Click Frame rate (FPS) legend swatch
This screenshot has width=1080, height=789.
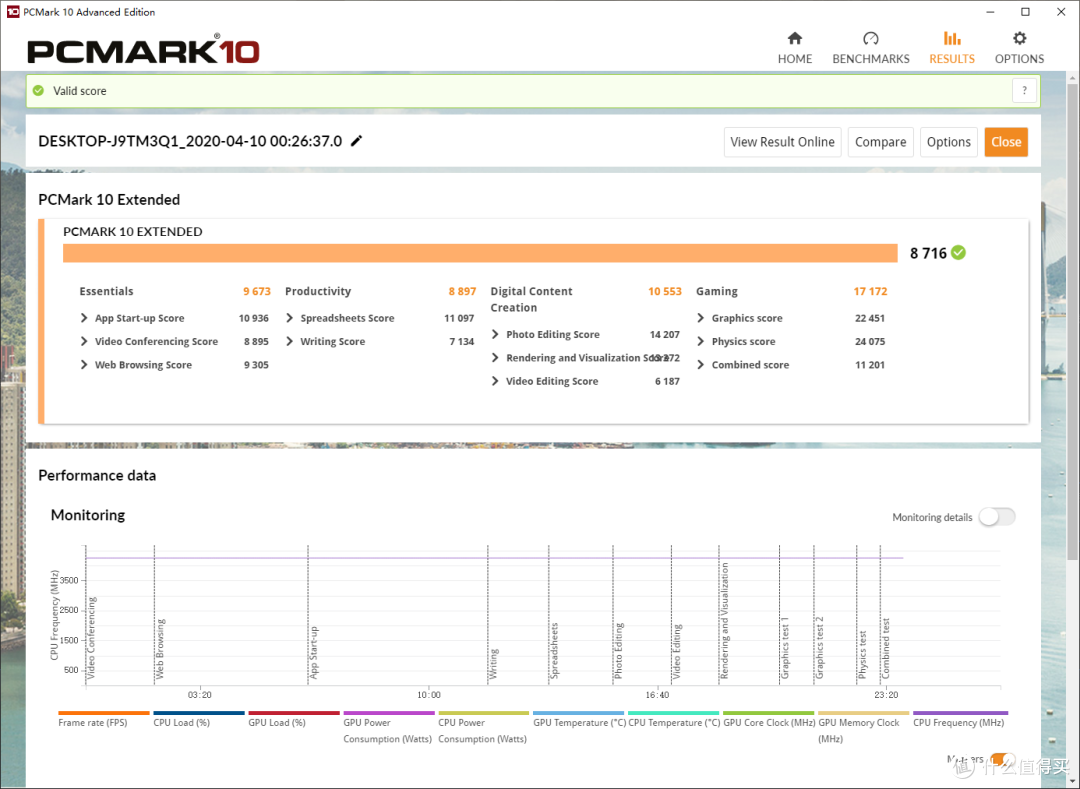click(104, 713)
